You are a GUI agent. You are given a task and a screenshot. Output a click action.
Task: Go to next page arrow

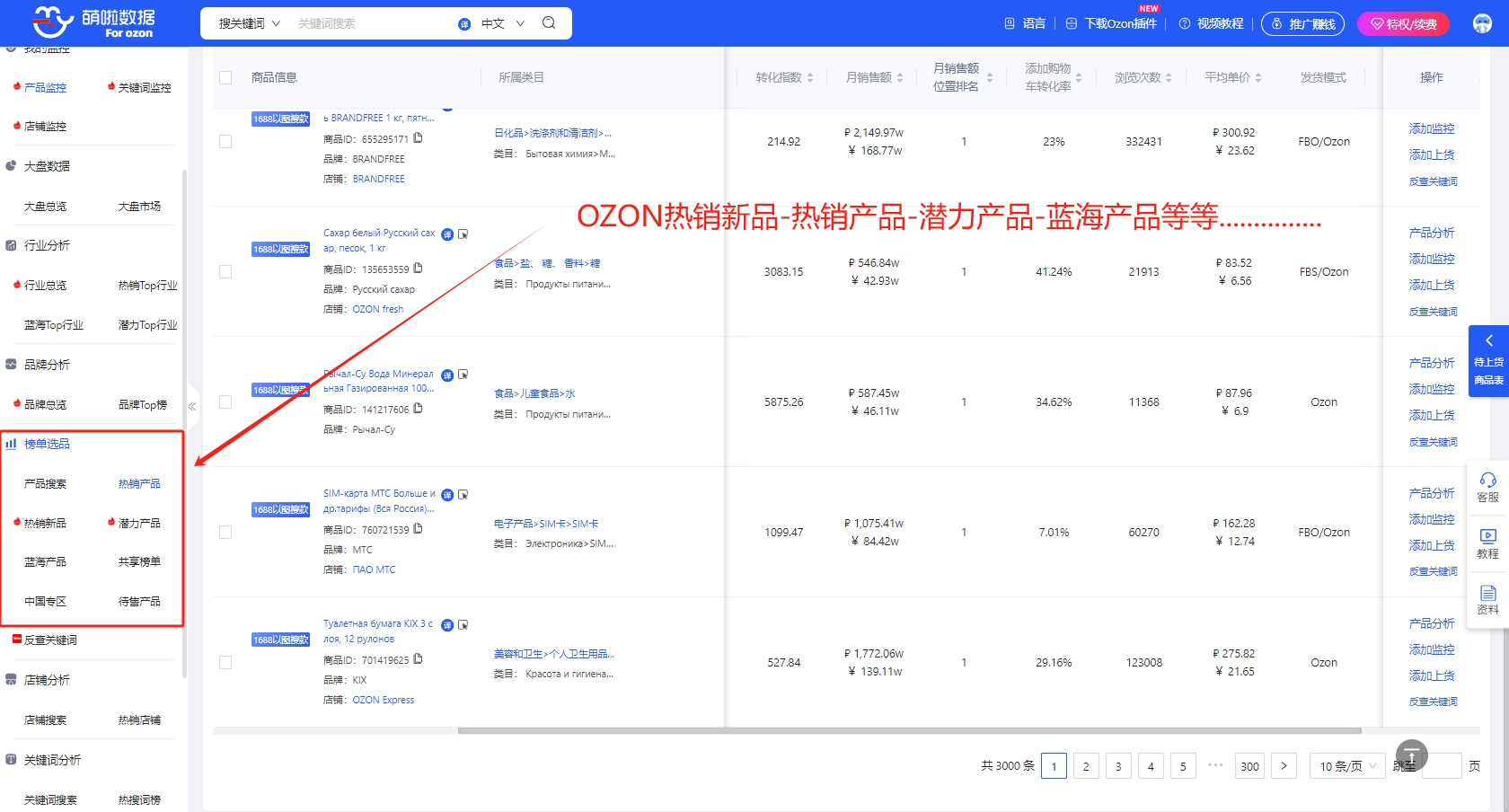1284,766
